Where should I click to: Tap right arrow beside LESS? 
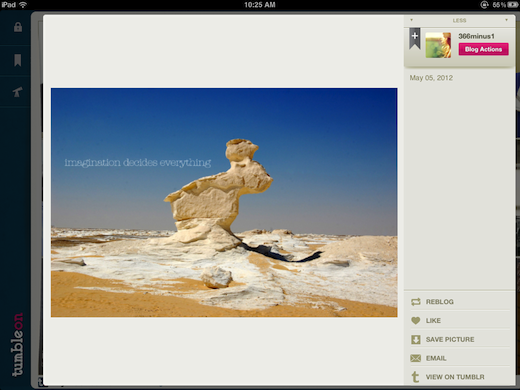click(506, 20)
